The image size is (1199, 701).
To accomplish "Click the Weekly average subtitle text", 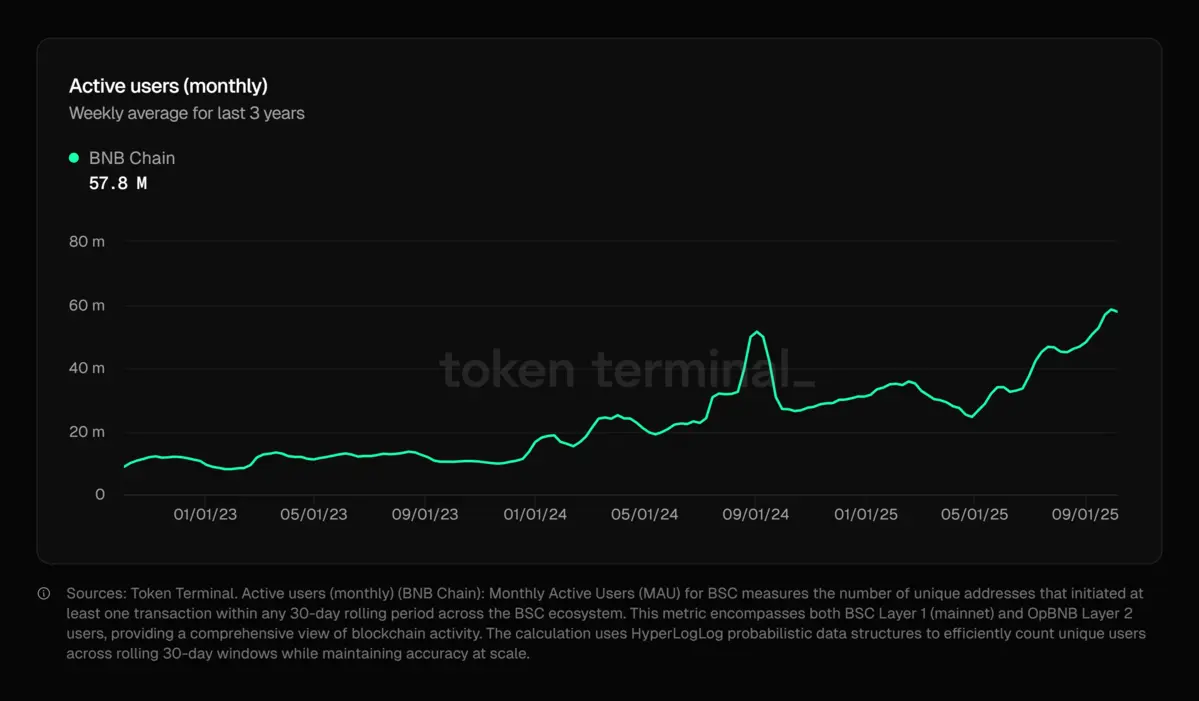I will [186, 114].
